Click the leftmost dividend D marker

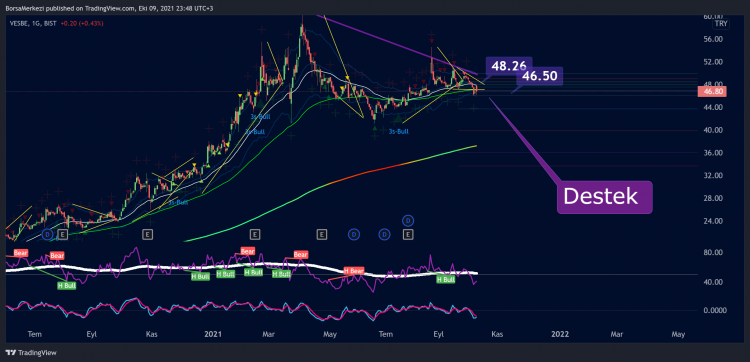pos(47,234)
